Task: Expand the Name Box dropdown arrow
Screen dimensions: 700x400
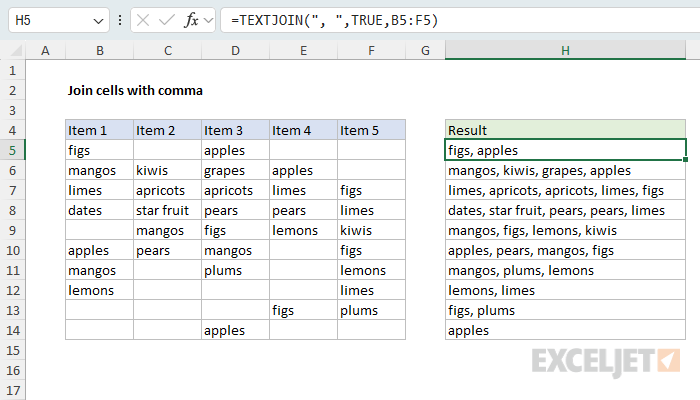Action: [98, 21]
